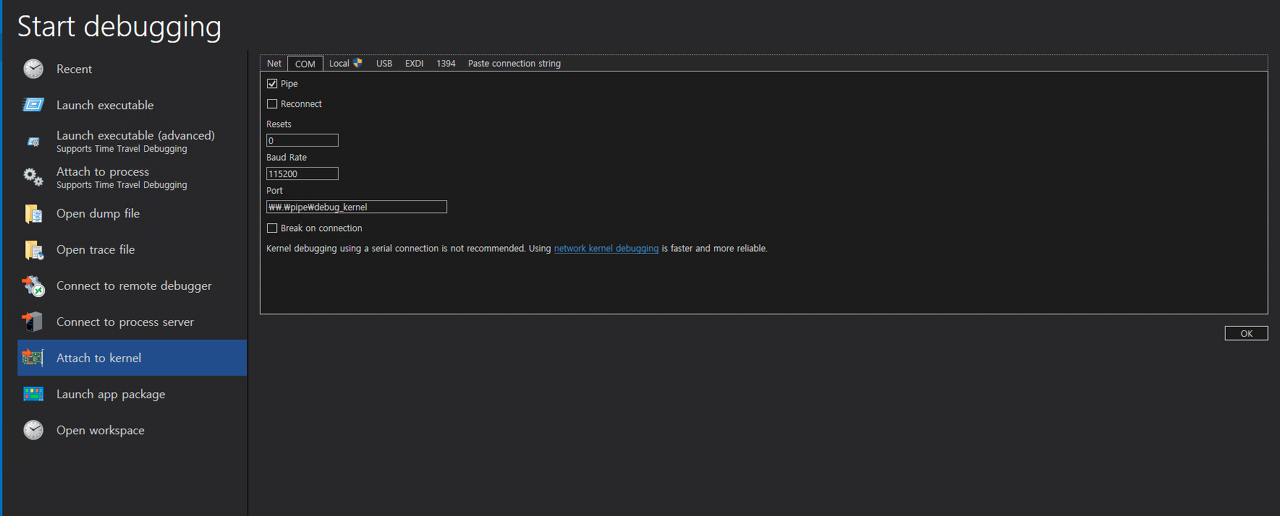The image size is (1280, 516).
Task: Click the Open trace file icon
Action: [x=34, y=250]
